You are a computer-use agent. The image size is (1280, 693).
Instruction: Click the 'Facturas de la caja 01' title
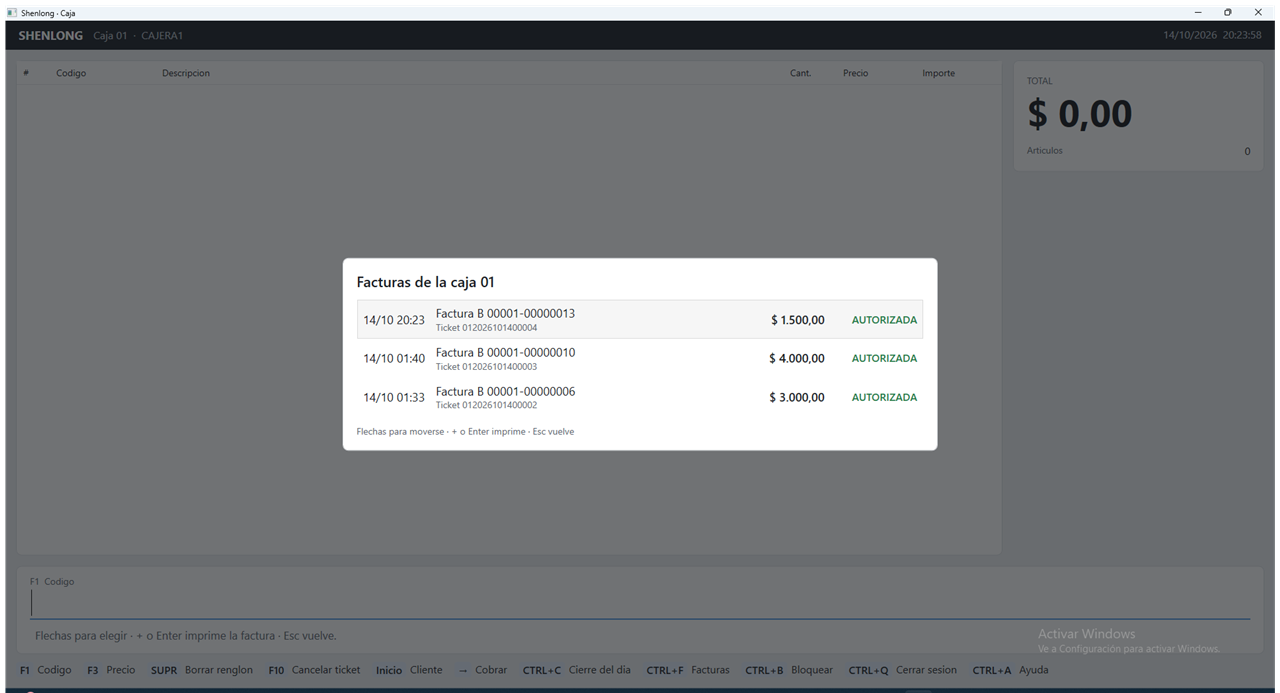pyautogui.click(x=426, y=282)
